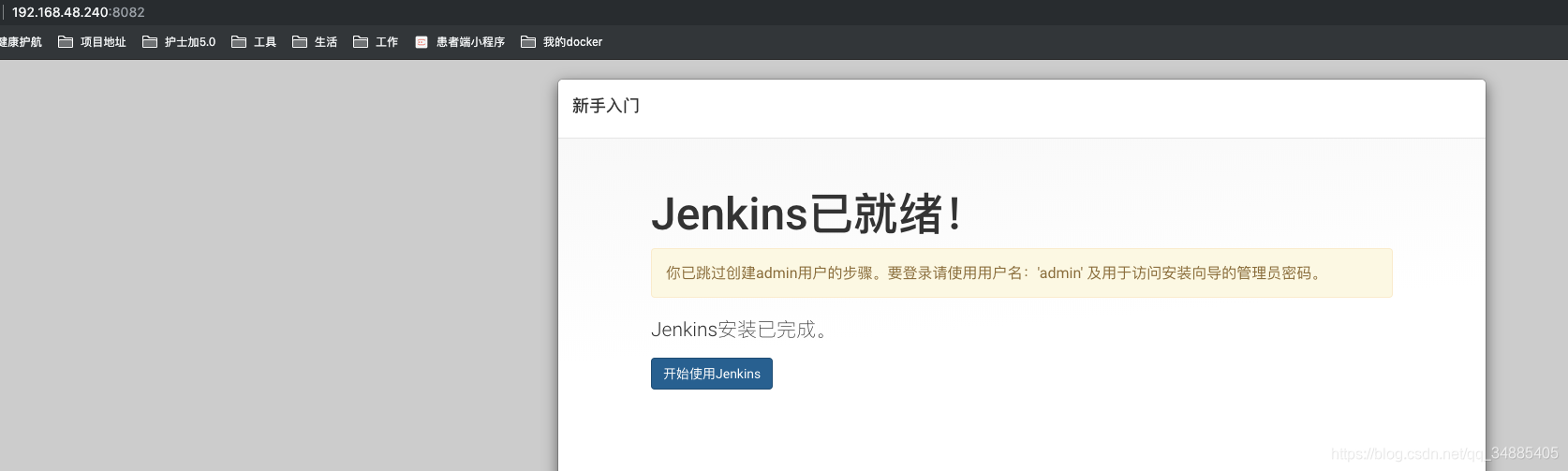The width and height of the screenshot is (1568, 471).
Task: Click the folder icon beside 工具
Action: click(x=239, y=42)
